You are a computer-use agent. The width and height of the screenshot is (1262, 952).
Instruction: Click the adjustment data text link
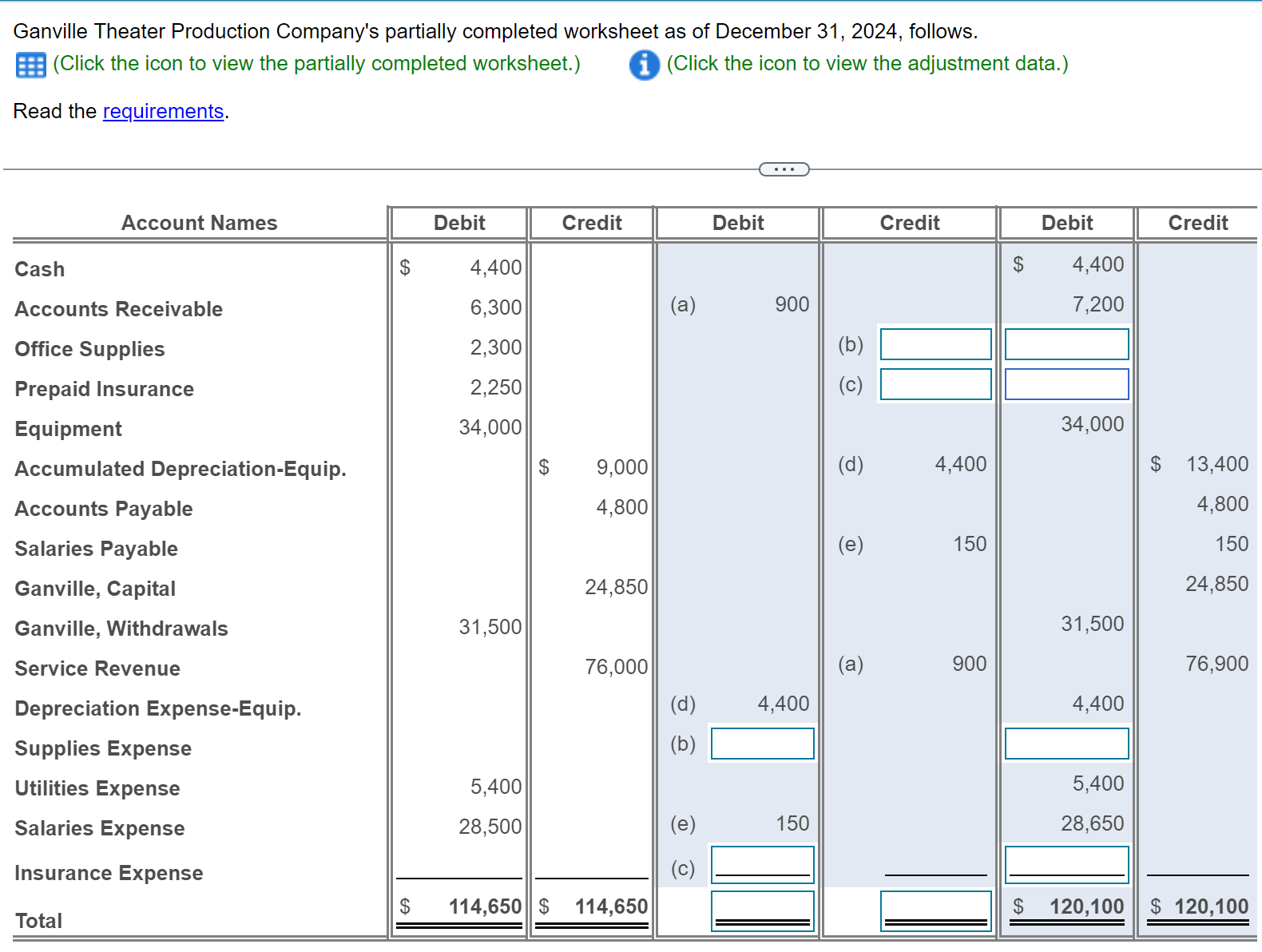(867, 64)
